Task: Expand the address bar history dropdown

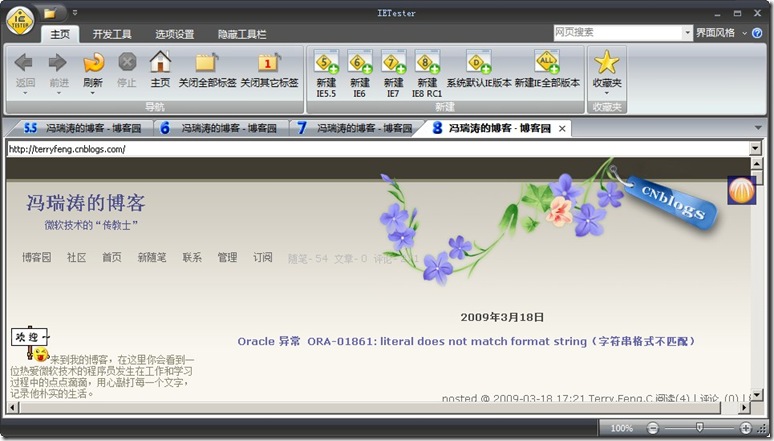Action: click(x=755, y=149)
